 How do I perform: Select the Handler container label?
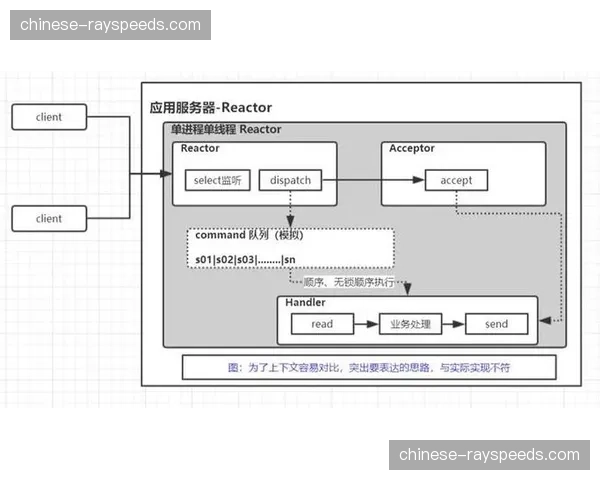coord(305,302)
